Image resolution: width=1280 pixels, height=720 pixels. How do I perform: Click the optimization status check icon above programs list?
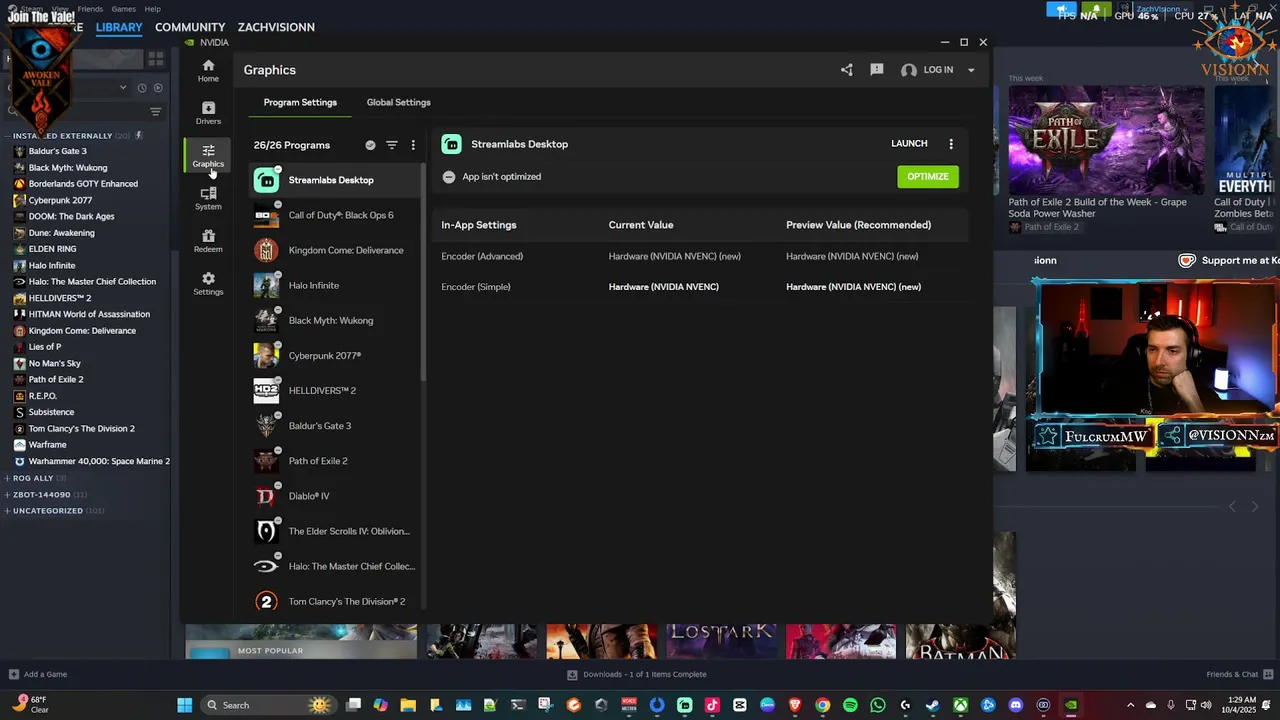[370, 145]
